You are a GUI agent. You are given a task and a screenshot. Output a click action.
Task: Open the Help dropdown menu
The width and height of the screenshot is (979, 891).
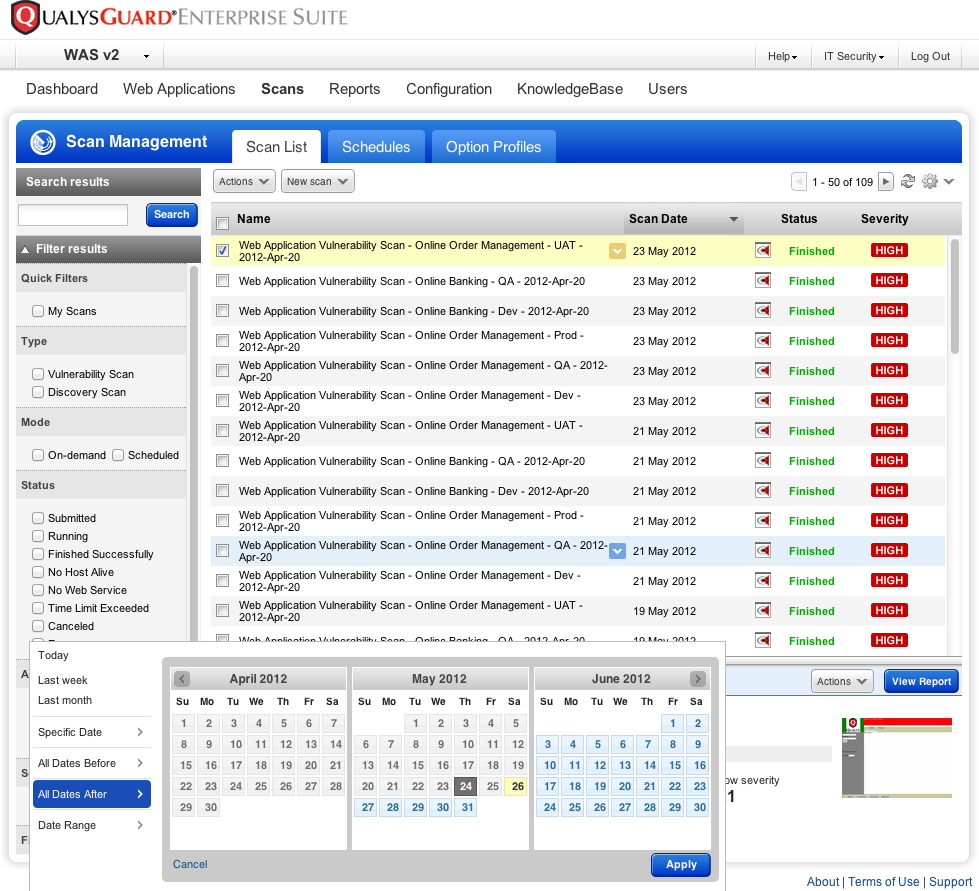(x=782, y=56)
